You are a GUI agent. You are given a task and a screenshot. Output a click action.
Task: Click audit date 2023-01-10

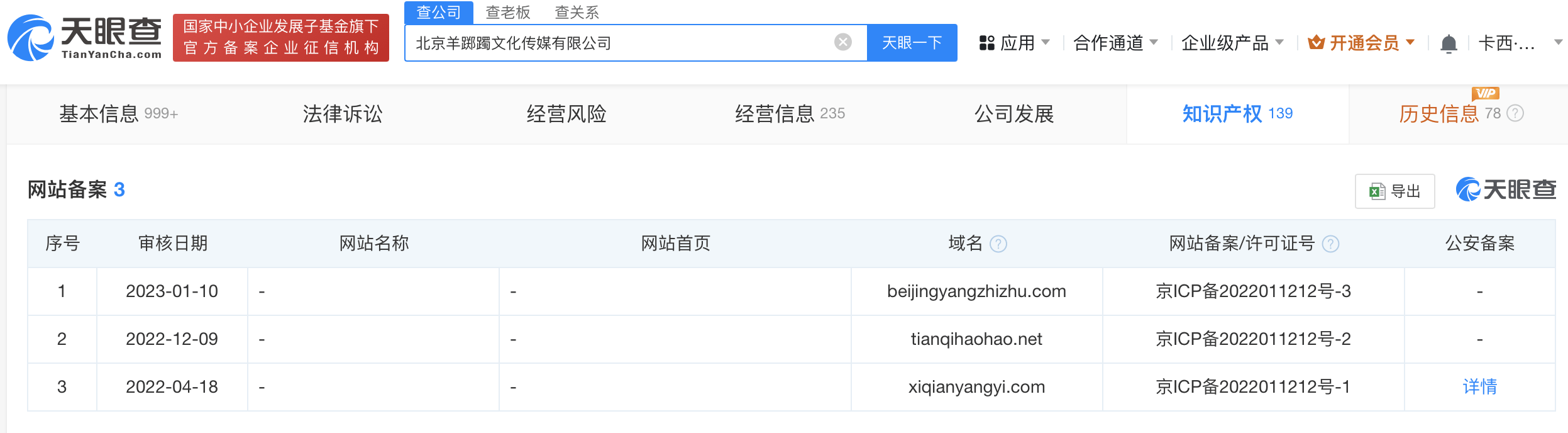click(x=172, y=291)
